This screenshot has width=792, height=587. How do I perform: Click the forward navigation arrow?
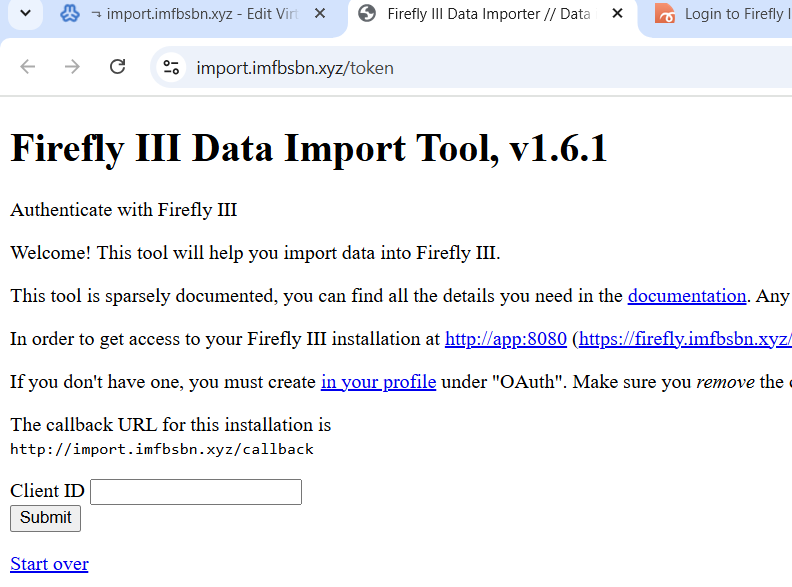pos(72,67)
